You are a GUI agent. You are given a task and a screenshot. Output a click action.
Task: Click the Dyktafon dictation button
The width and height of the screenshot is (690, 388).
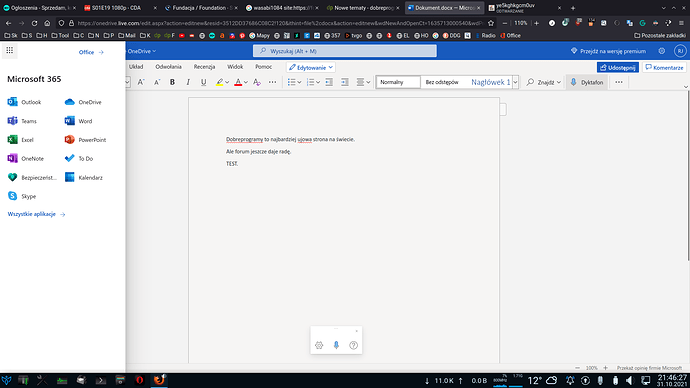[587, 82]
